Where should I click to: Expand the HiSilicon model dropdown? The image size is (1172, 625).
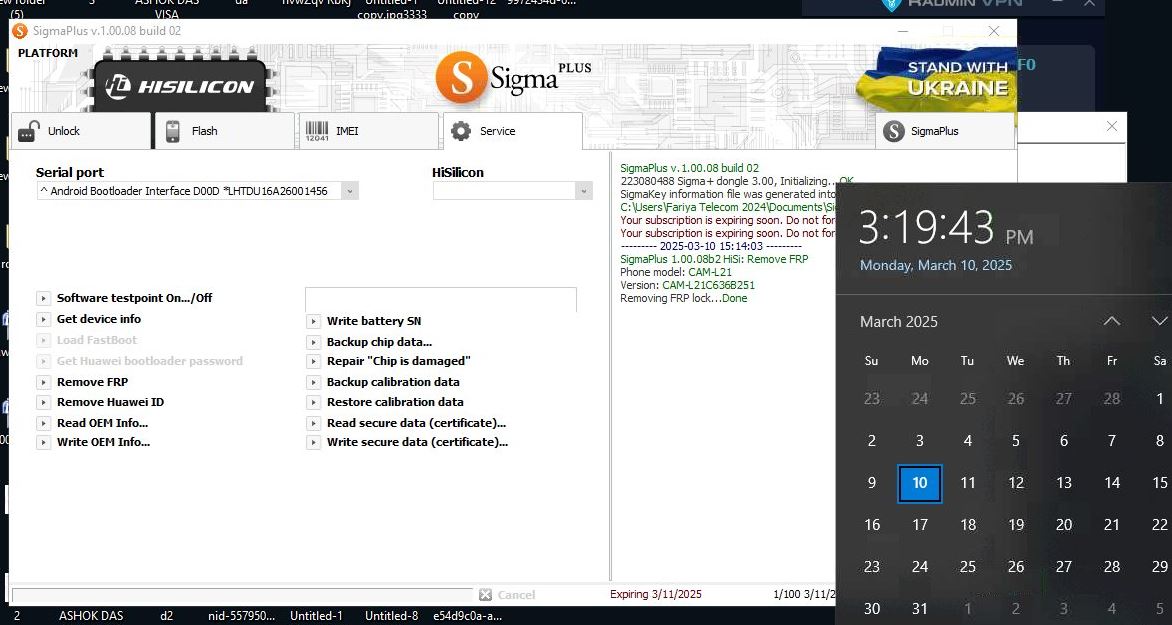point(583,191)
